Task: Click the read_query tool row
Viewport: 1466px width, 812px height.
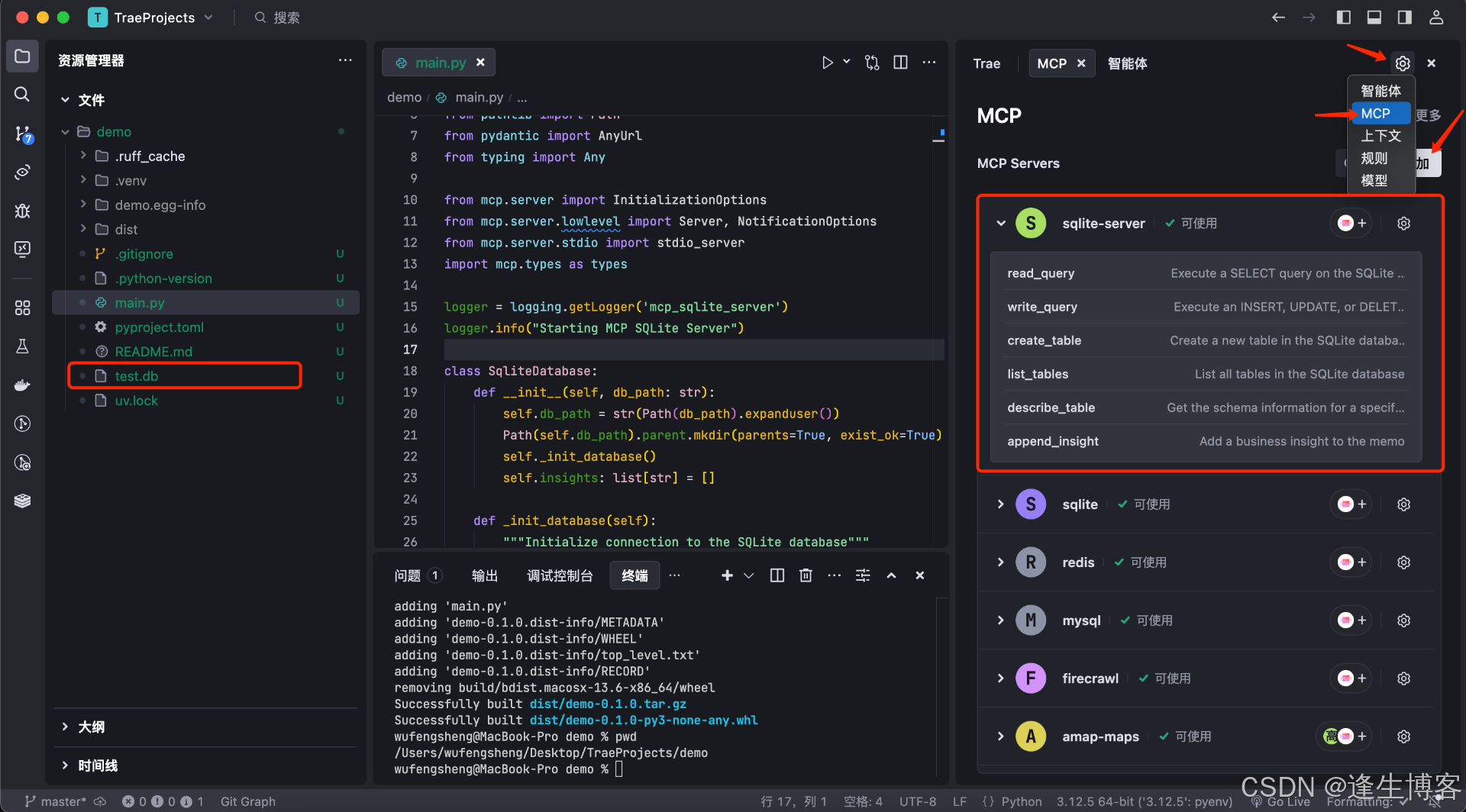Action: (x=1206, y=273)
